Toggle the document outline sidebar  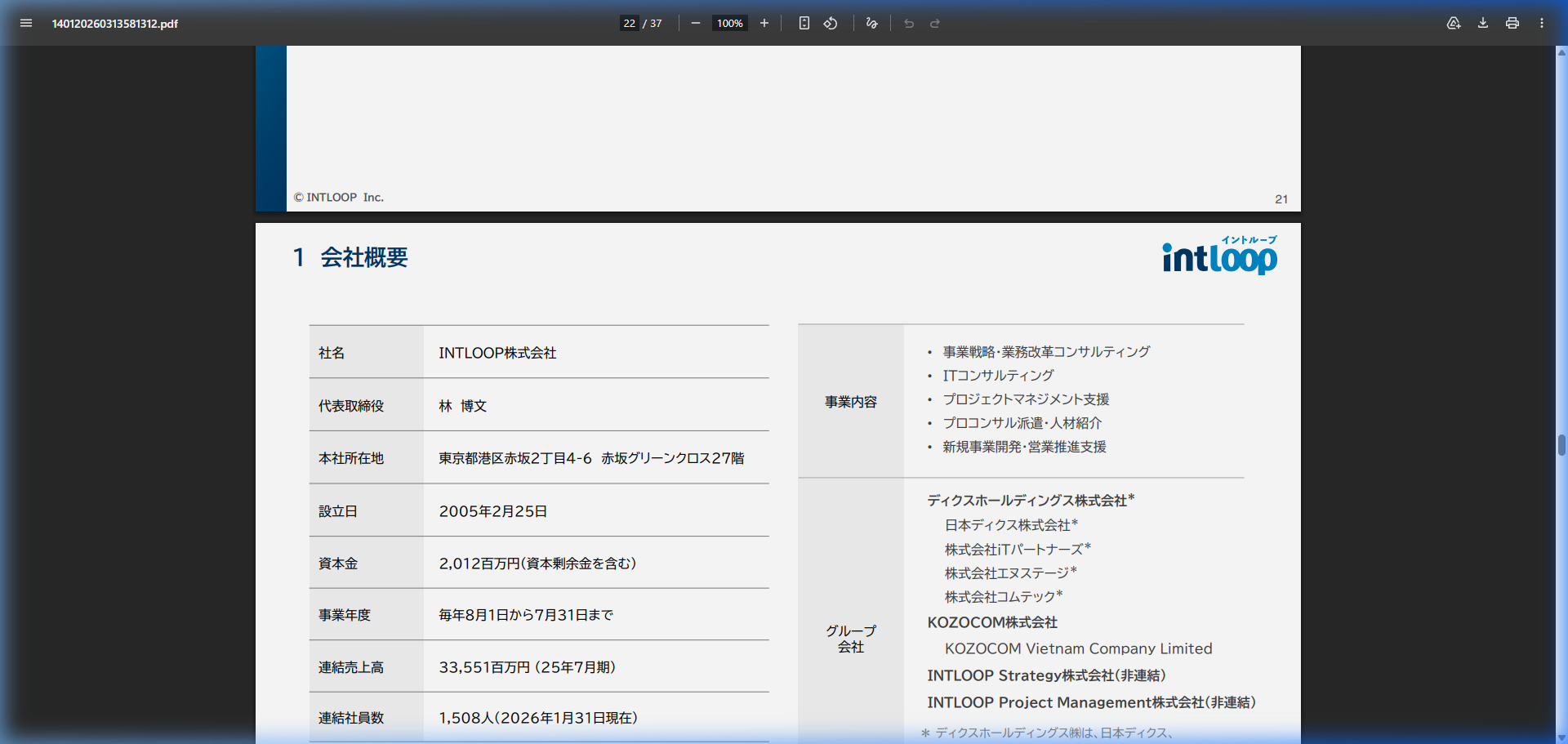point(26,23)
